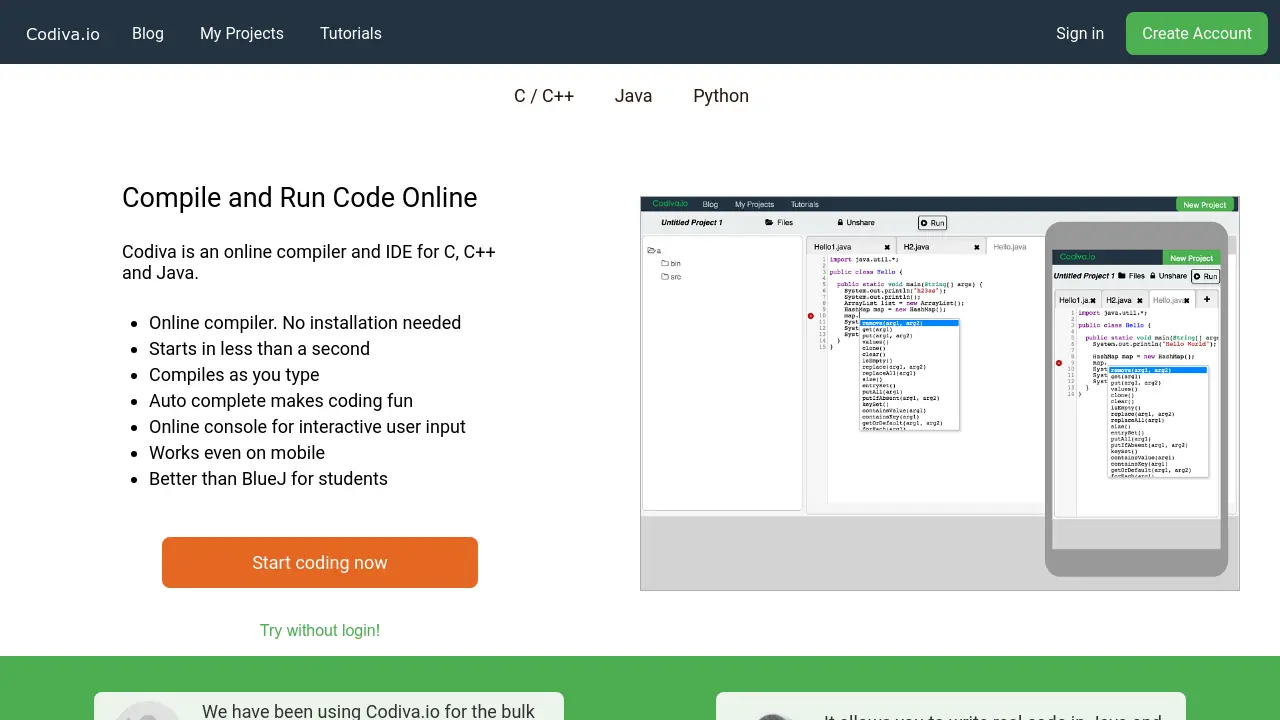Click "Starts in less than a second" bullet
Viewport: 1280px width, 720px height.
pyautogui.click(x=260, y=349)
